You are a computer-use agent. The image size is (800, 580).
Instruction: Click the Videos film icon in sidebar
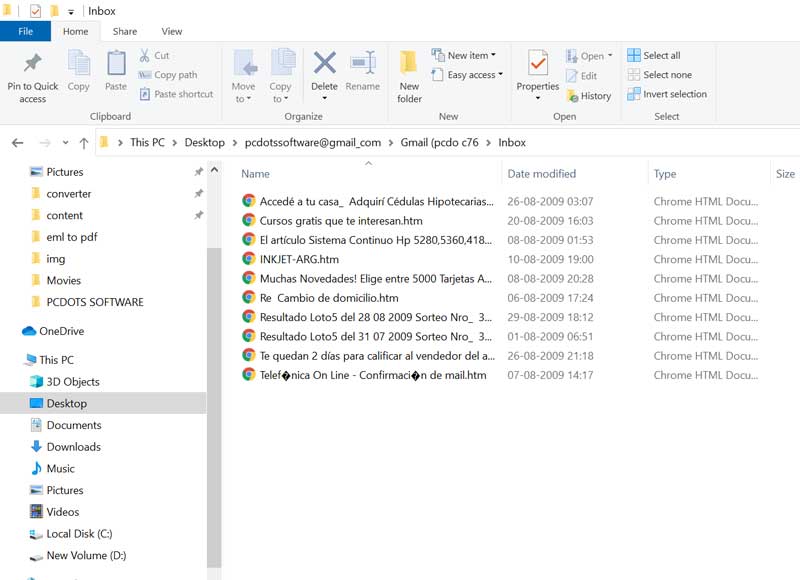(36, 511)
